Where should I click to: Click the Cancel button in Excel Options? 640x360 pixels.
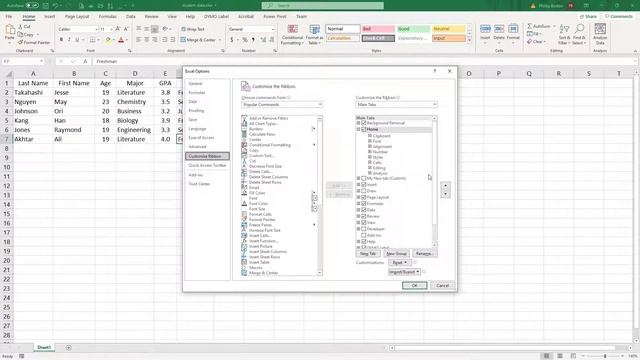pyautogui.click(x=442, y=286)
